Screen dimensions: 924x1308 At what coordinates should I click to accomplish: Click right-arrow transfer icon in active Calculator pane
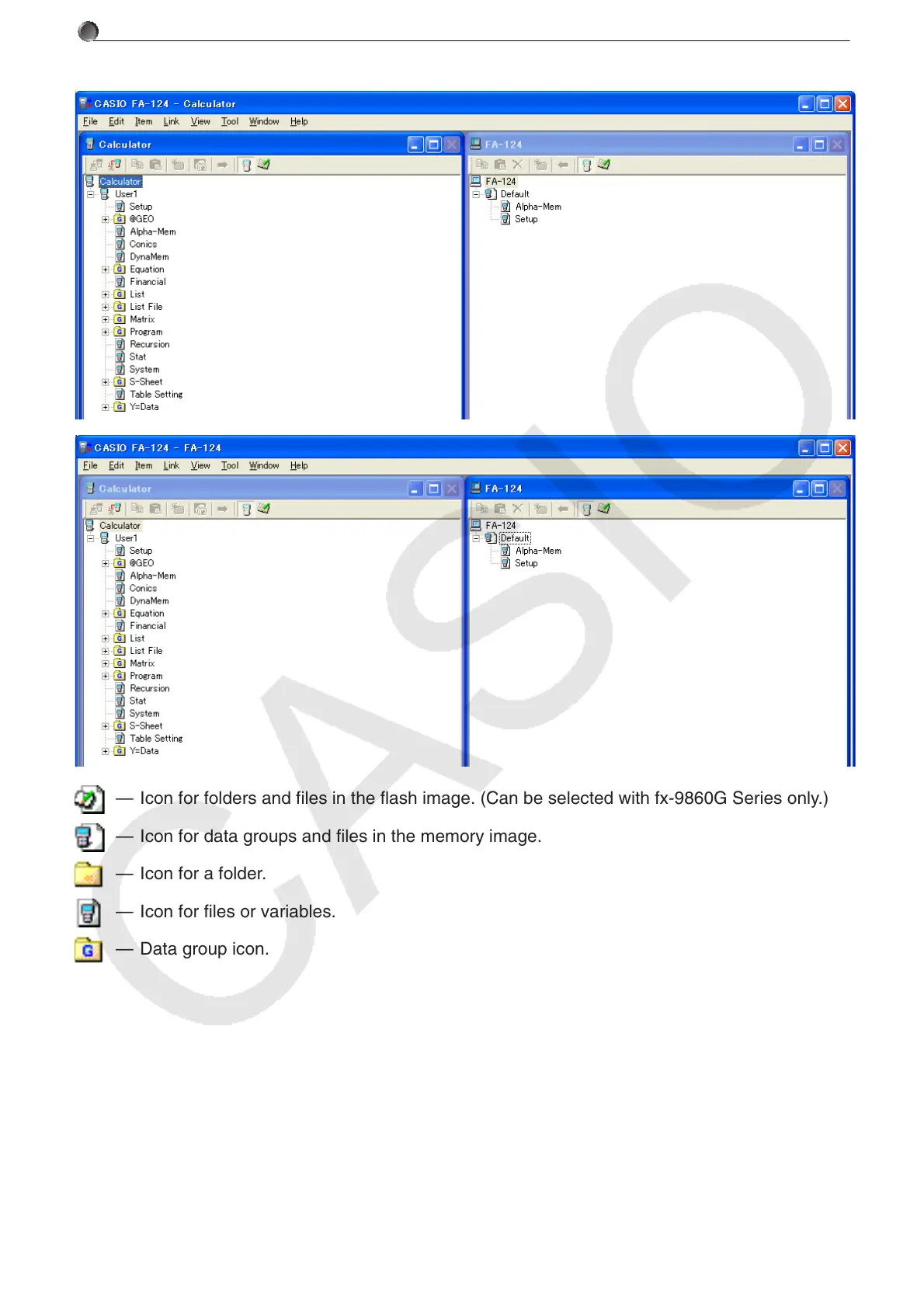(x=222, y=165)
